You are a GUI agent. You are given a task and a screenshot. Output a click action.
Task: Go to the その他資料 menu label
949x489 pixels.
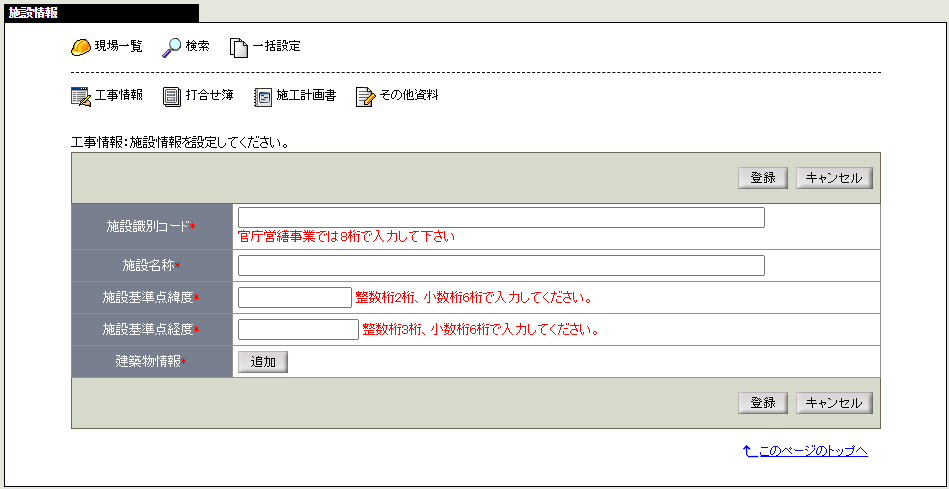tap(409, 95)
